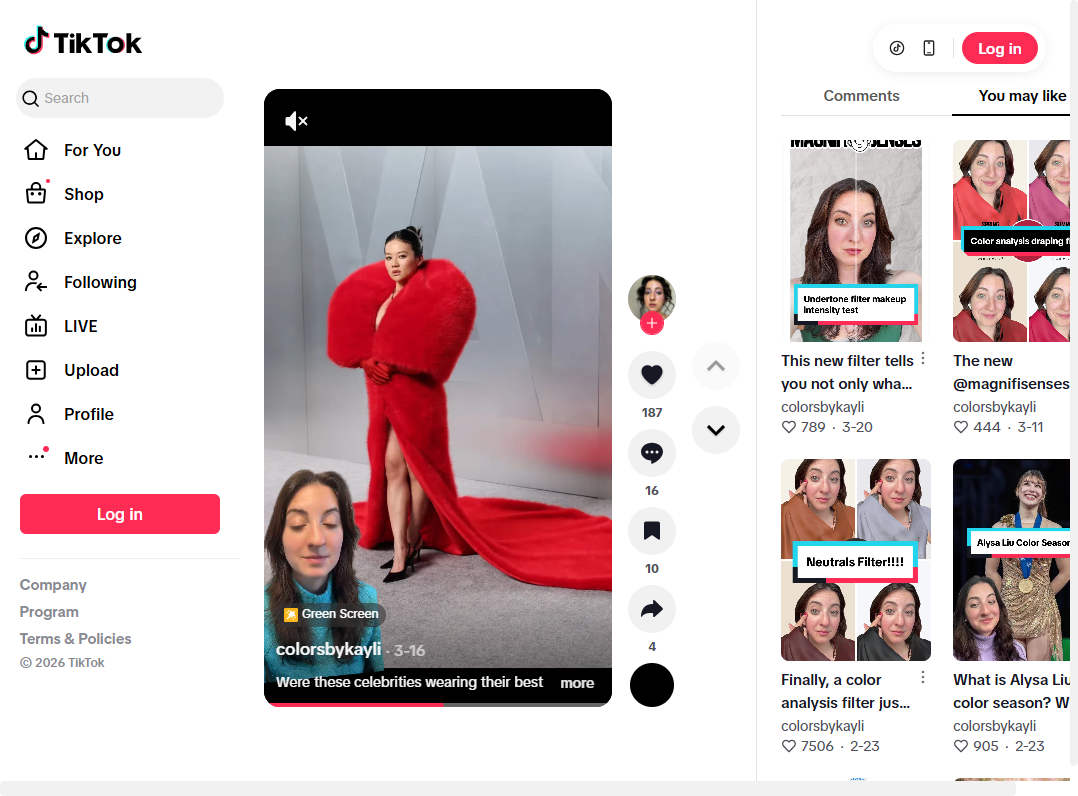Click the TikTok coin icon in header
This screenshot has width=1078, height=796.
897,48
